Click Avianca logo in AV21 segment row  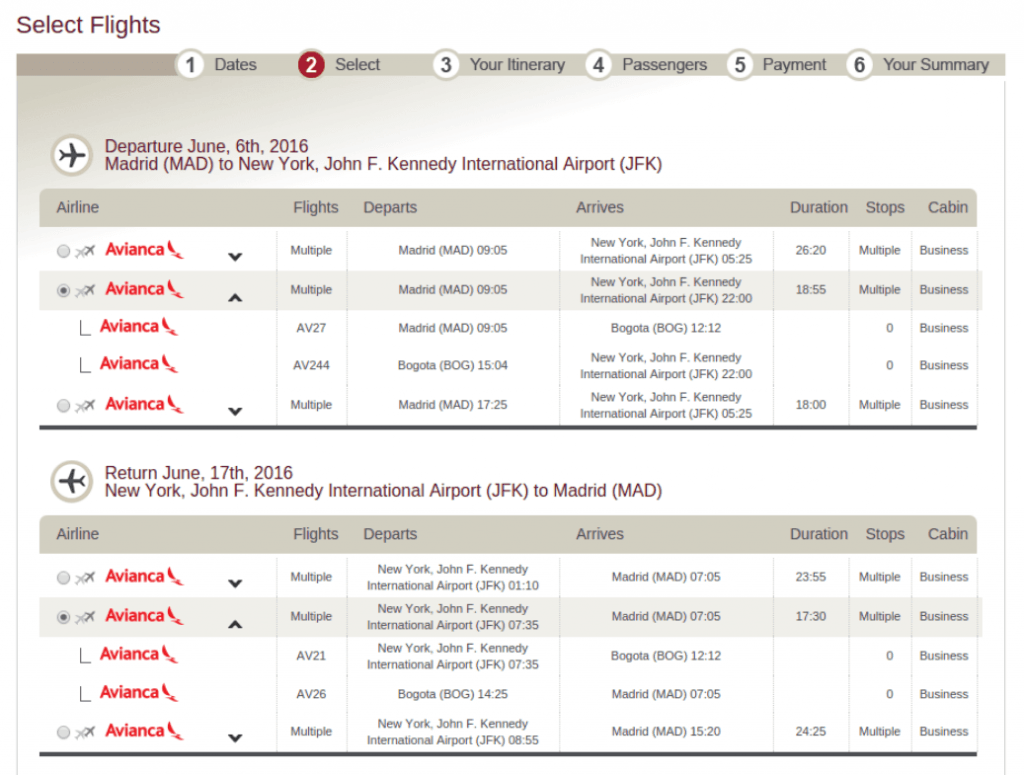[138, 654]
